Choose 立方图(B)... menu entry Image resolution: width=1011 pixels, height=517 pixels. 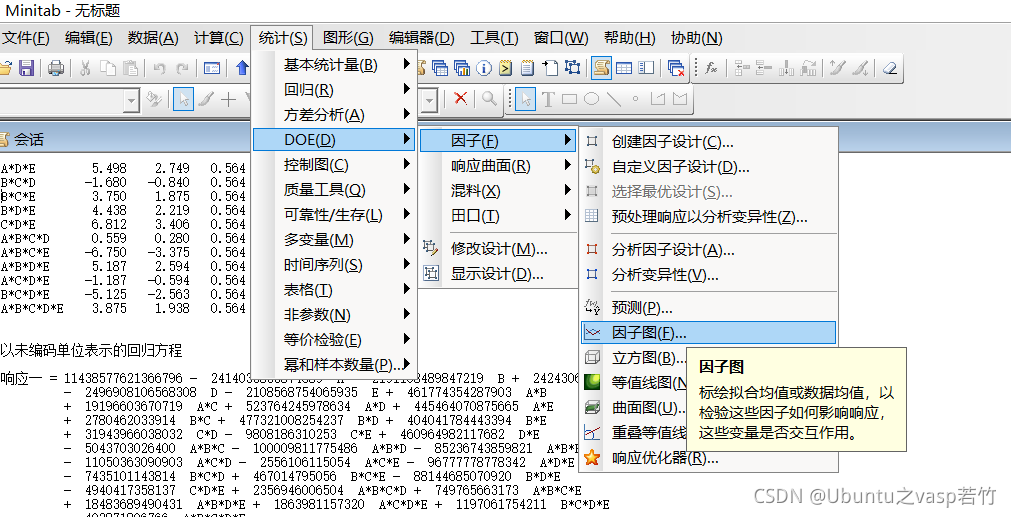(x=632, y=358)
